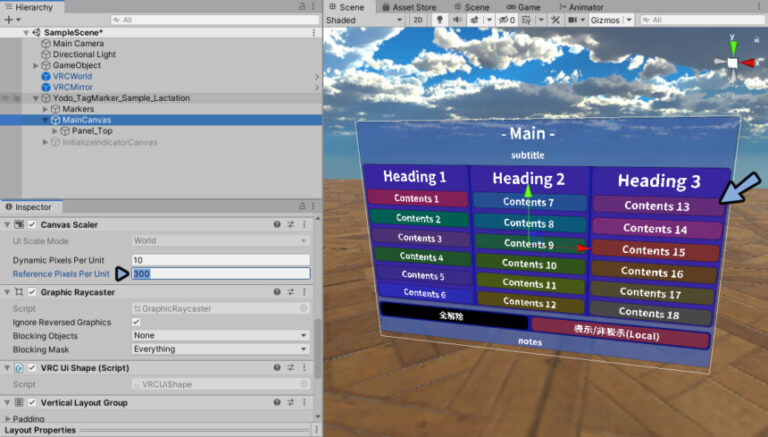Toggle scene effects icon
Screen dimensions: 768x437
pyautogui.click(x=474, y=20)
